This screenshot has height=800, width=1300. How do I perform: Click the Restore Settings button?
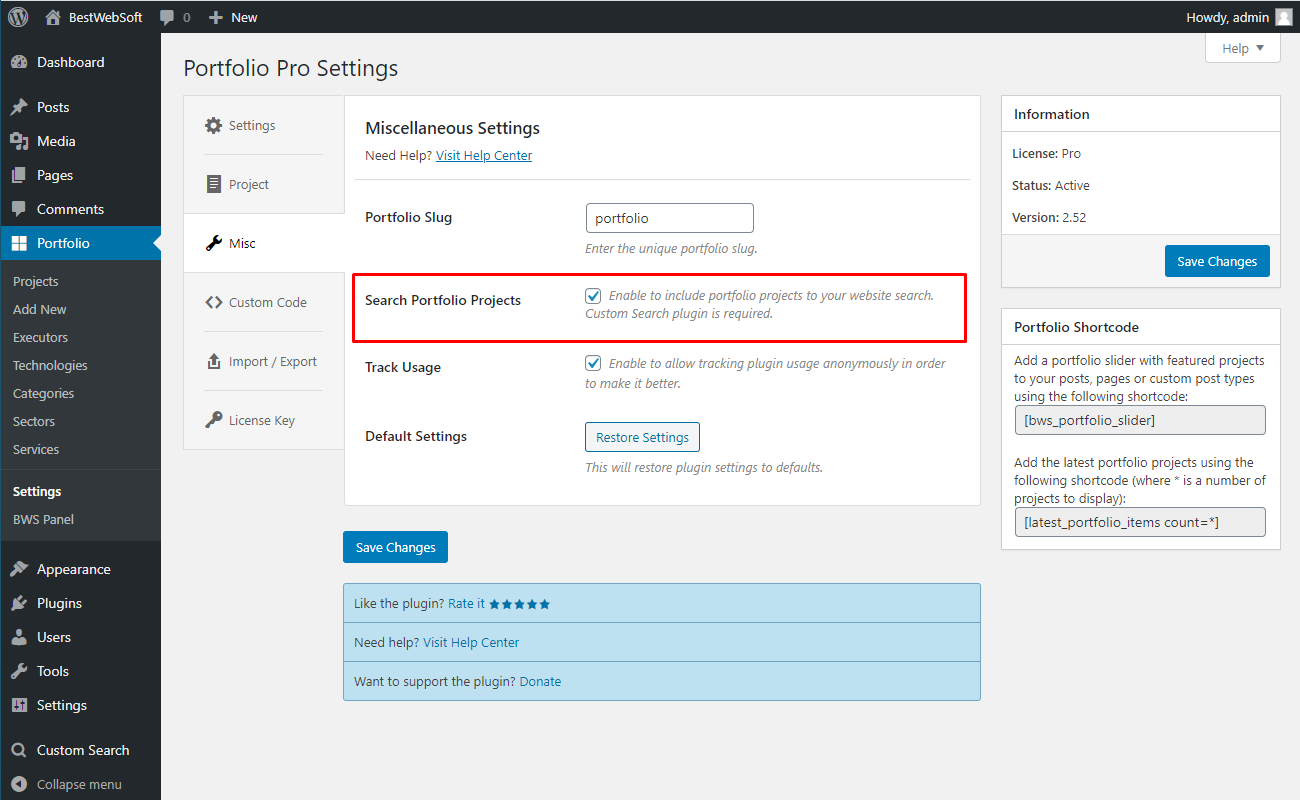(x=642, y=437)
